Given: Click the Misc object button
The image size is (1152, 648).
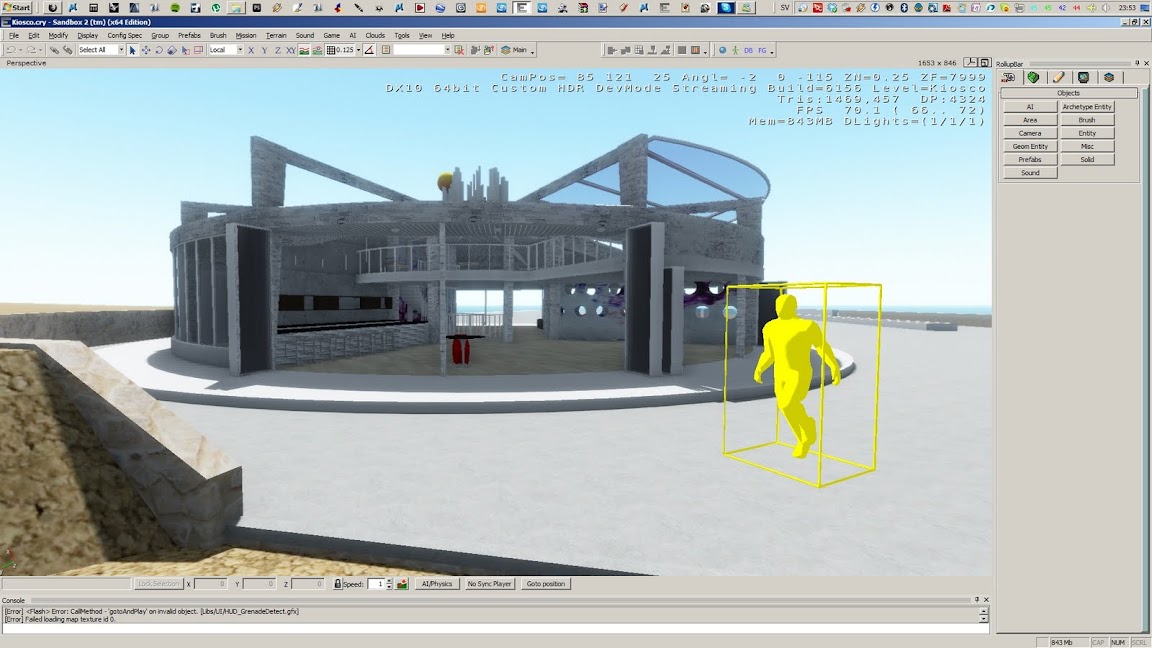Looking at the screenshot, I should (1087, 146).
